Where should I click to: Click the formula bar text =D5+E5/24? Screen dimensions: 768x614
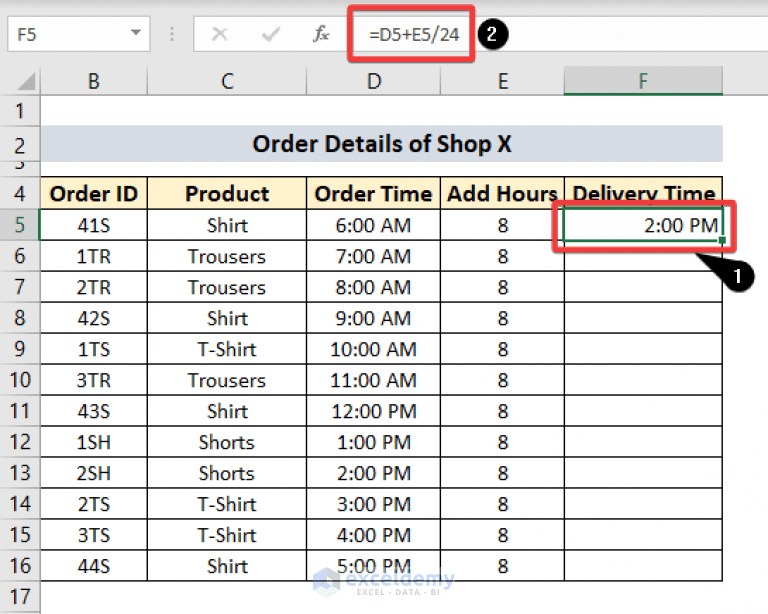[x=414, y=35]
